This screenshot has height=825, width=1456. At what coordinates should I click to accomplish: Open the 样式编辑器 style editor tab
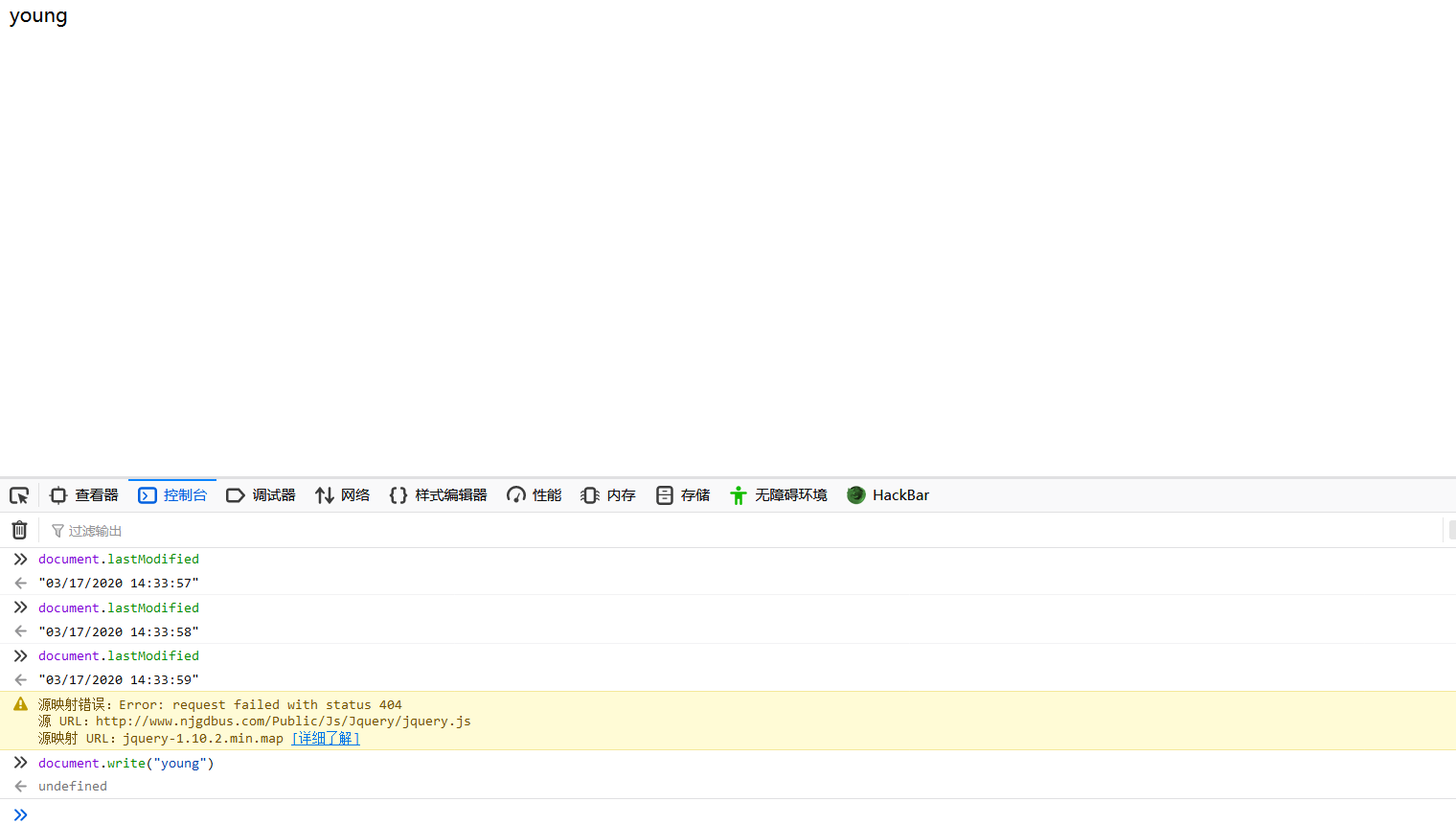point(439,495)
